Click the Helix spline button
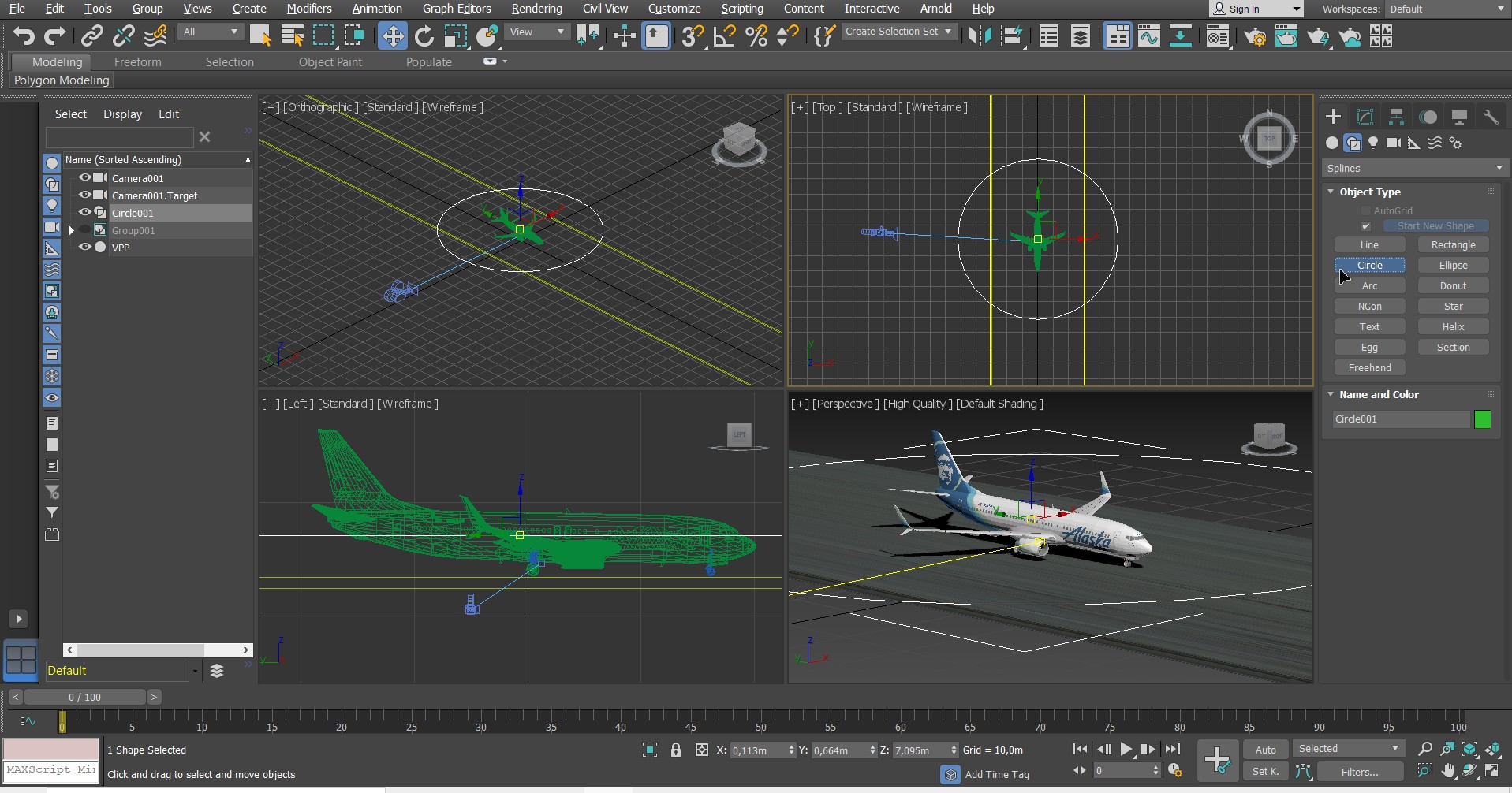Screen dimensions: 1512x793 click(1453, 327)
